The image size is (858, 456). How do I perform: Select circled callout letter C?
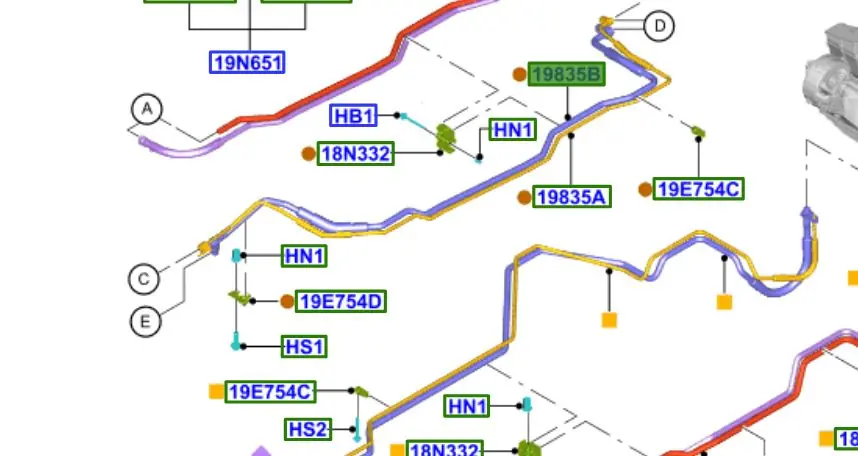144,279
